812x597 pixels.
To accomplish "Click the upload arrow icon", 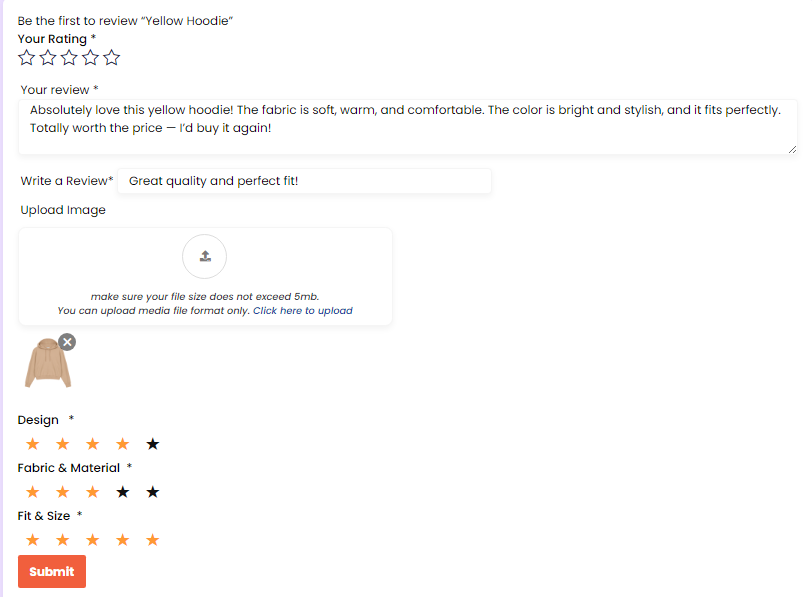I will point(205,256).
